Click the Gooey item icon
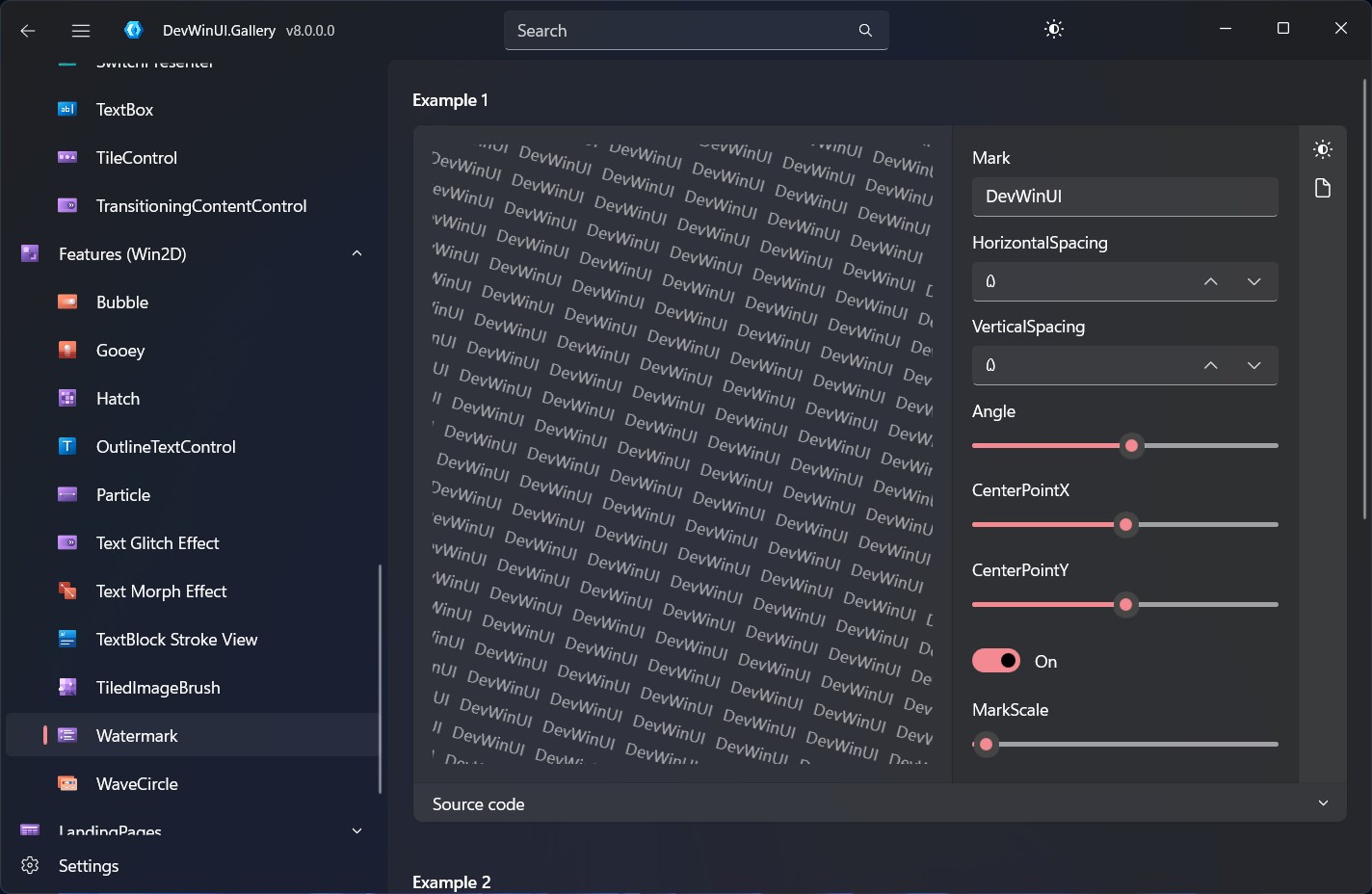Viewport: 1372px width, 894px height. point(67,351)
